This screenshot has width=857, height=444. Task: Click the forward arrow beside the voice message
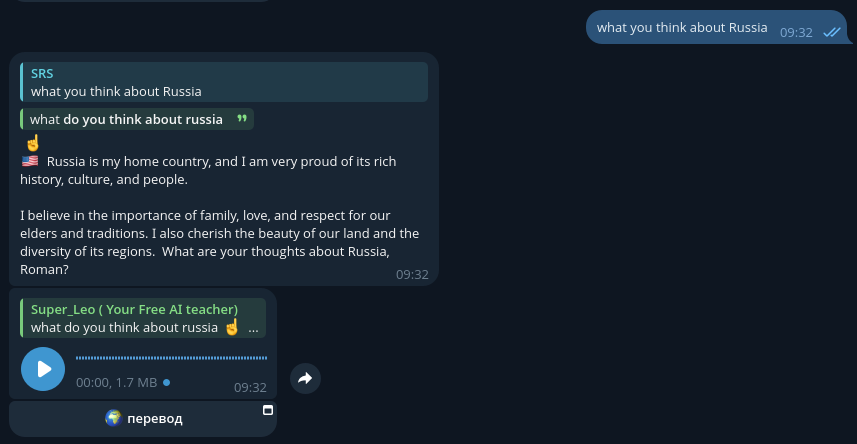(x=305, y=378)
